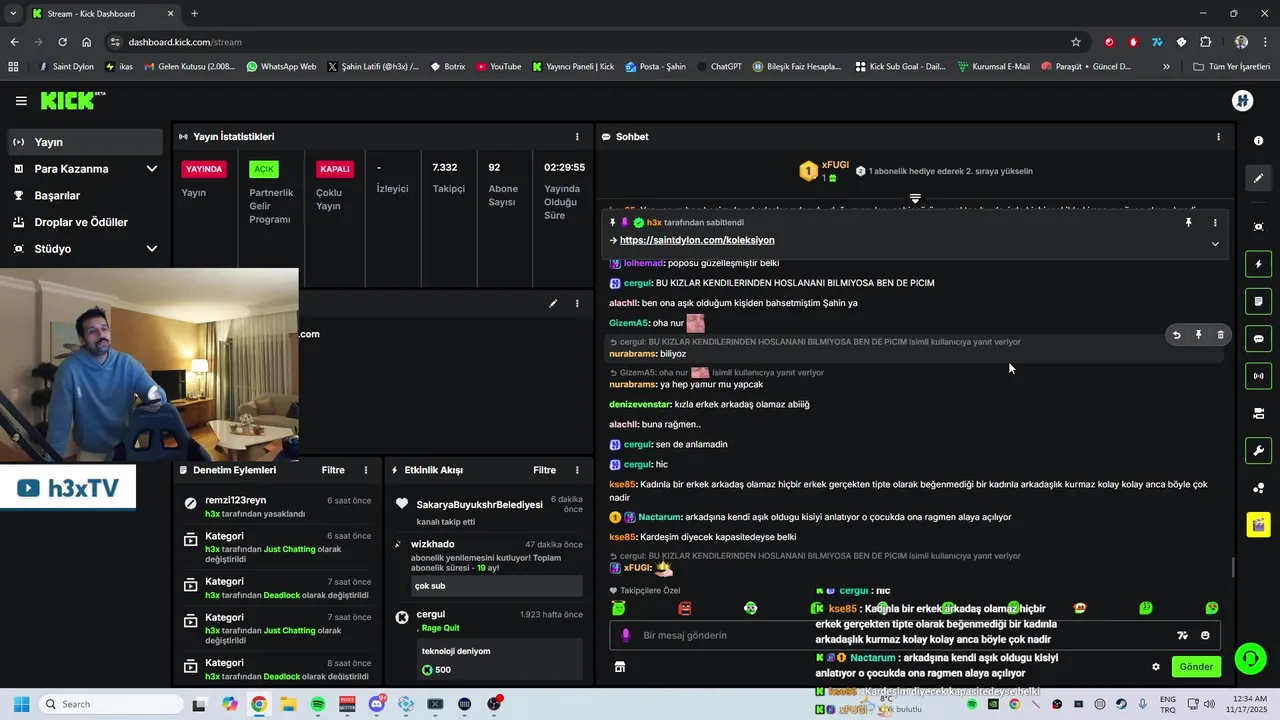1280x720 pixels.
Task: Open the stream info panel three-dot menu
Action: click(x=577, y=303)
